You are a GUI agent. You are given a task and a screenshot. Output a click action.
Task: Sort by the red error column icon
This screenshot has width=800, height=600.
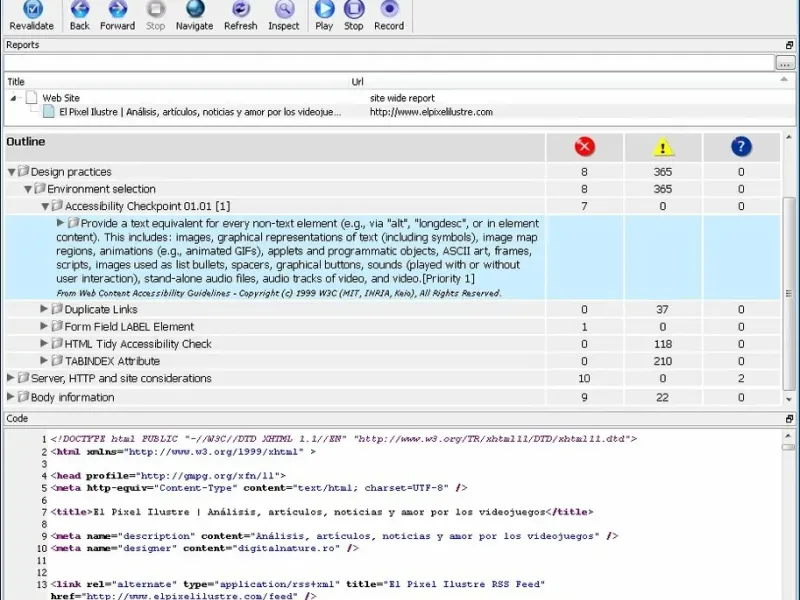[x=585, y=147]
